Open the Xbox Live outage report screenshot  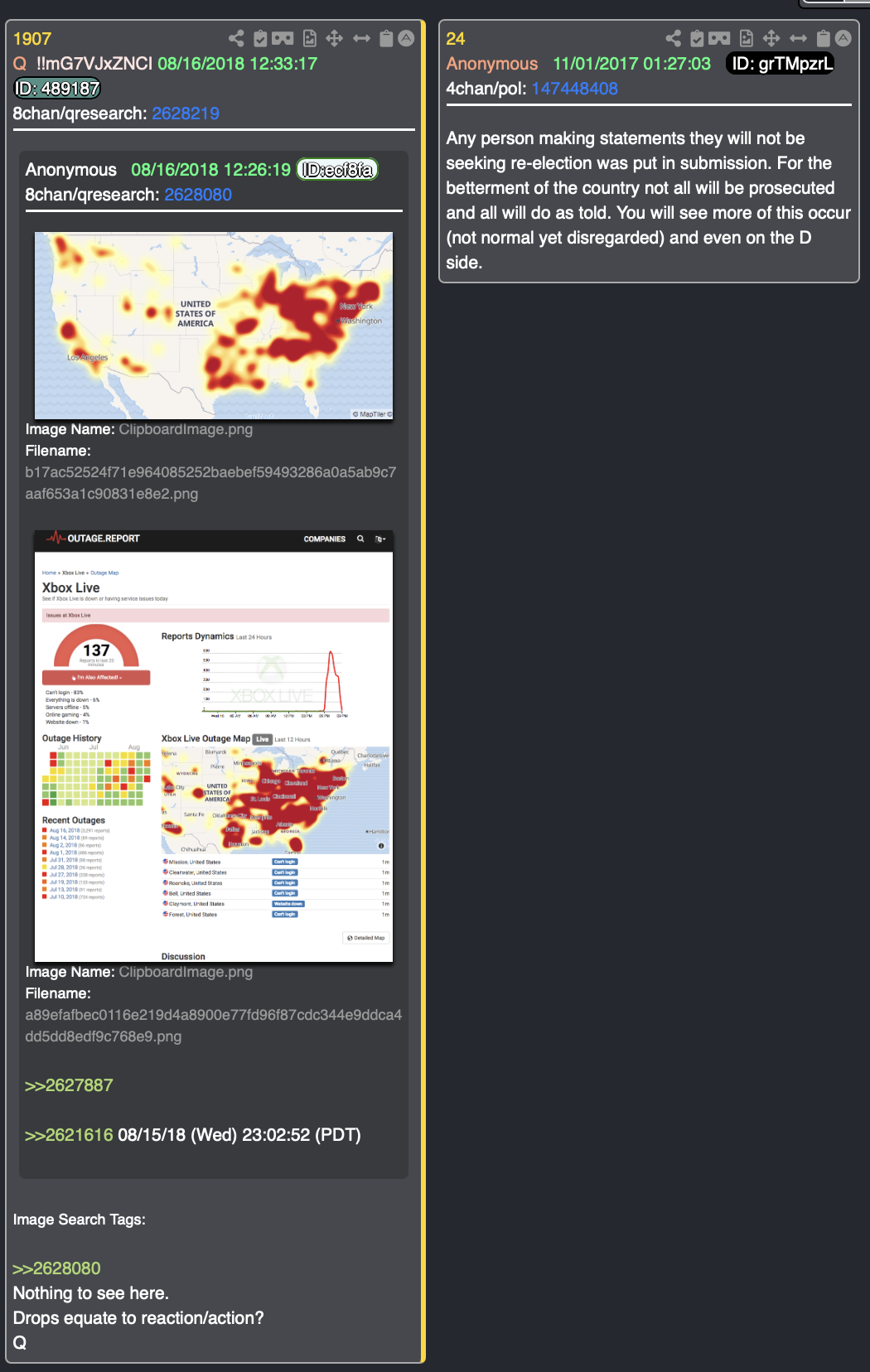click(214, 746)
